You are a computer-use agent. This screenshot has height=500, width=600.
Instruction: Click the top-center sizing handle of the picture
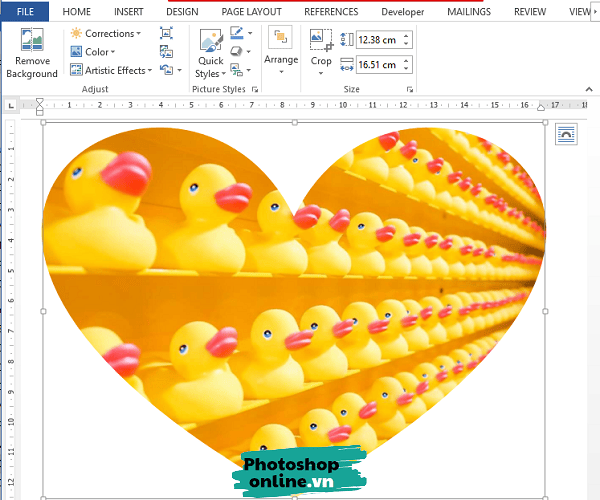(x=294, y=122)
